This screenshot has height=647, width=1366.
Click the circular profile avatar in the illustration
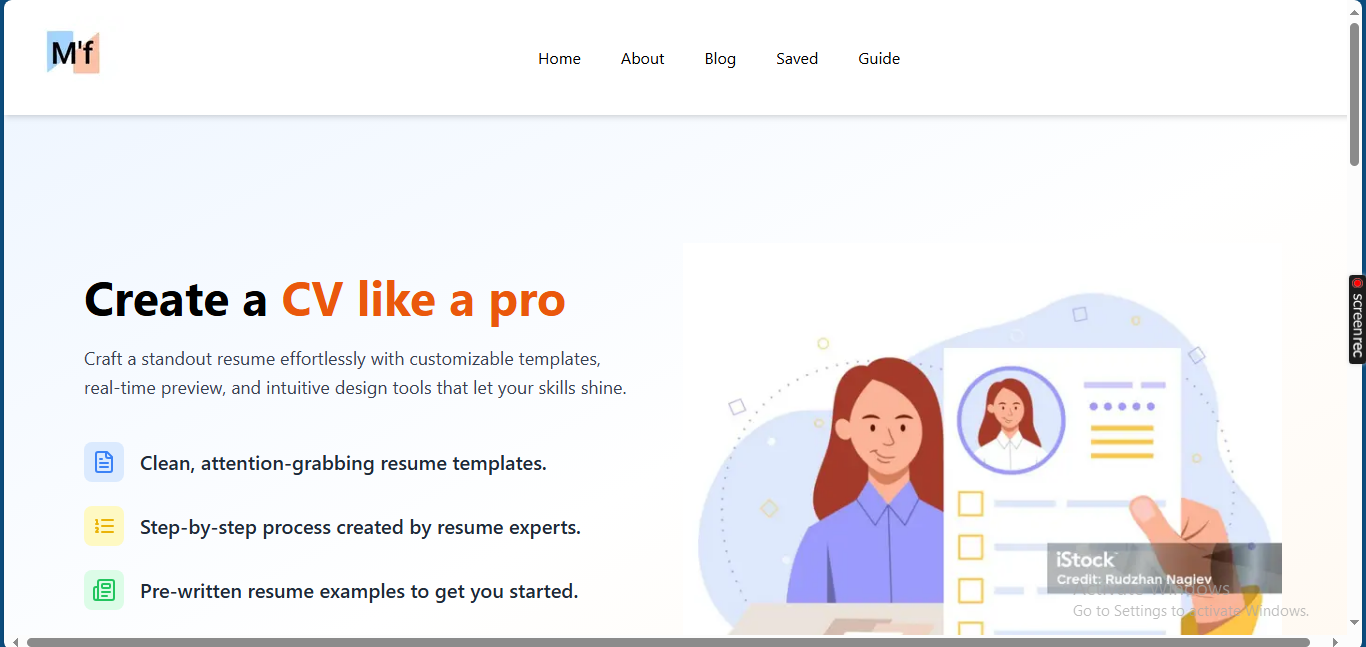click(x=1011, y=420)
